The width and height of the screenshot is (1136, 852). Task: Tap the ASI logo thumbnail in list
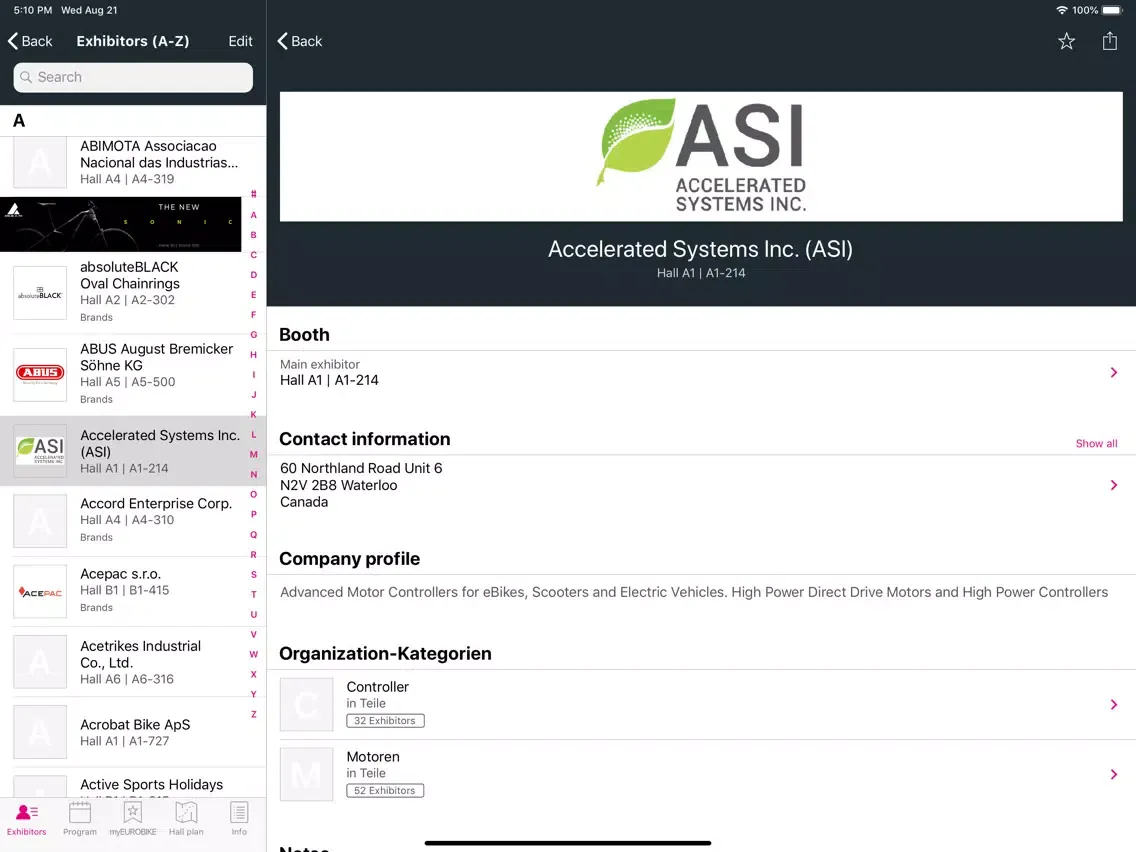[40, 451]
